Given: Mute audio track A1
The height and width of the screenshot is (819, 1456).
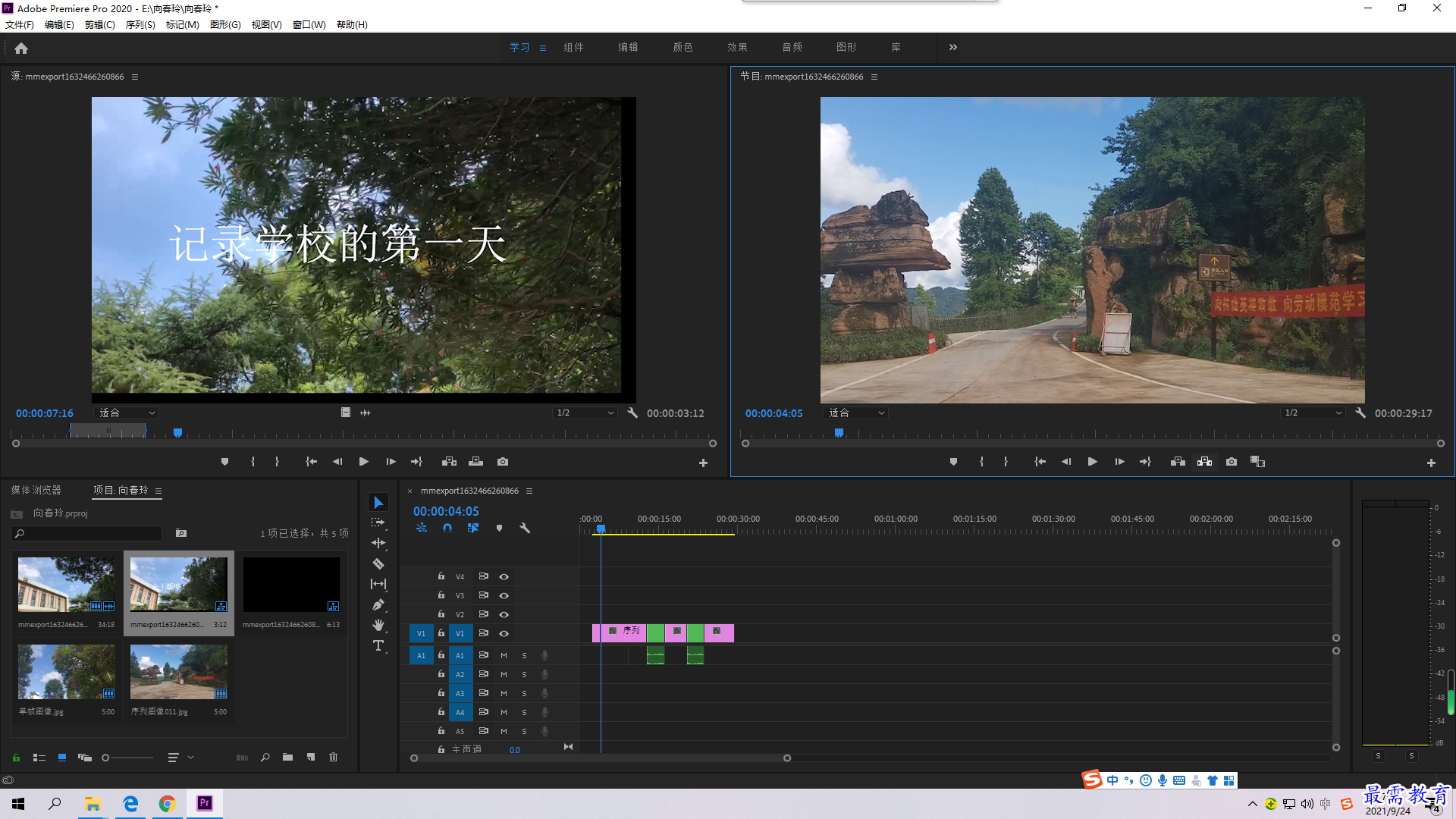Looking at the screenshot, I should click(x=504, y=655).
